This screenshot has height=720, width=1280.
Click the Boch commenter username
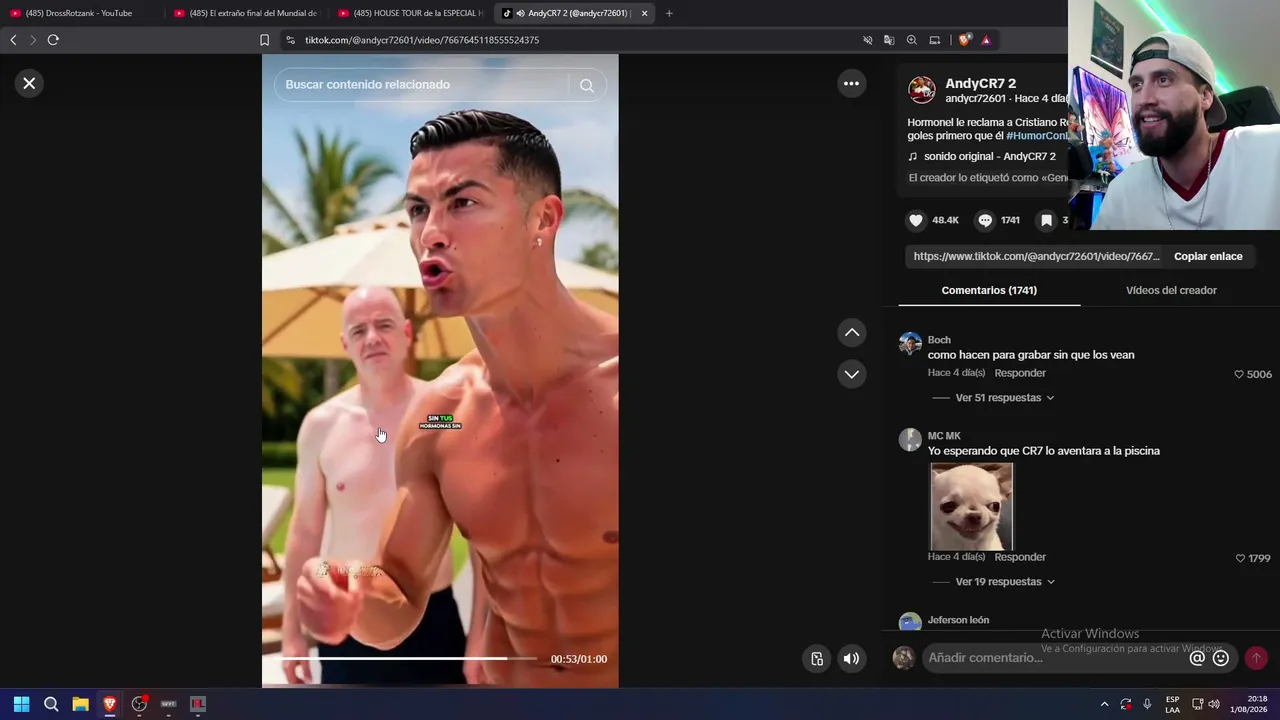(939, 340)
